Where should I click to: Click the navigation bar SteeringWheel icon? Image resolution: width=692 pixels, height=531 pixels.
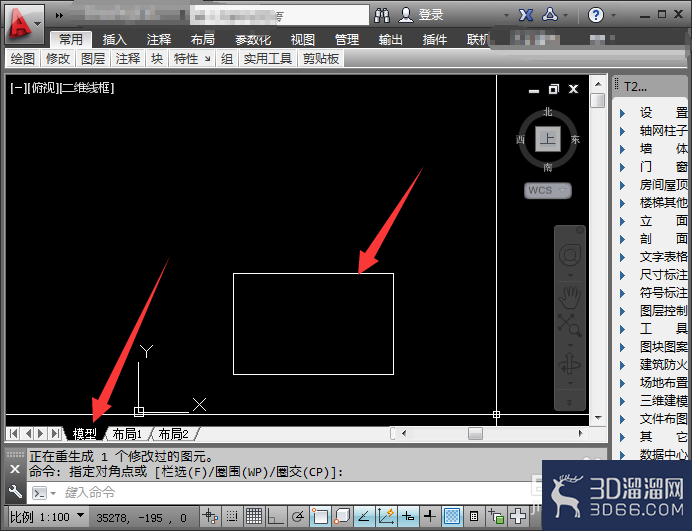click(570, 255)
